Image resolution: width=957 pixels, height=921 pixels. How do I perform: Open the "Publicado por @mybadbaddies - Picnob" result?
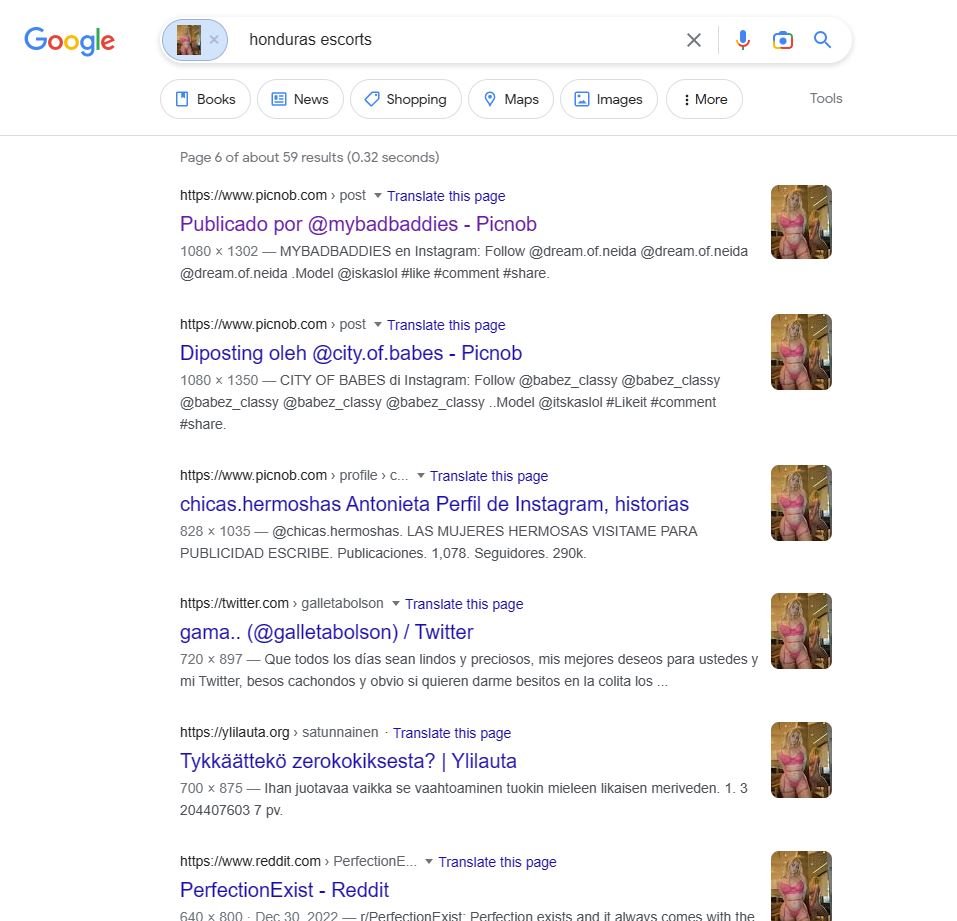358,224
